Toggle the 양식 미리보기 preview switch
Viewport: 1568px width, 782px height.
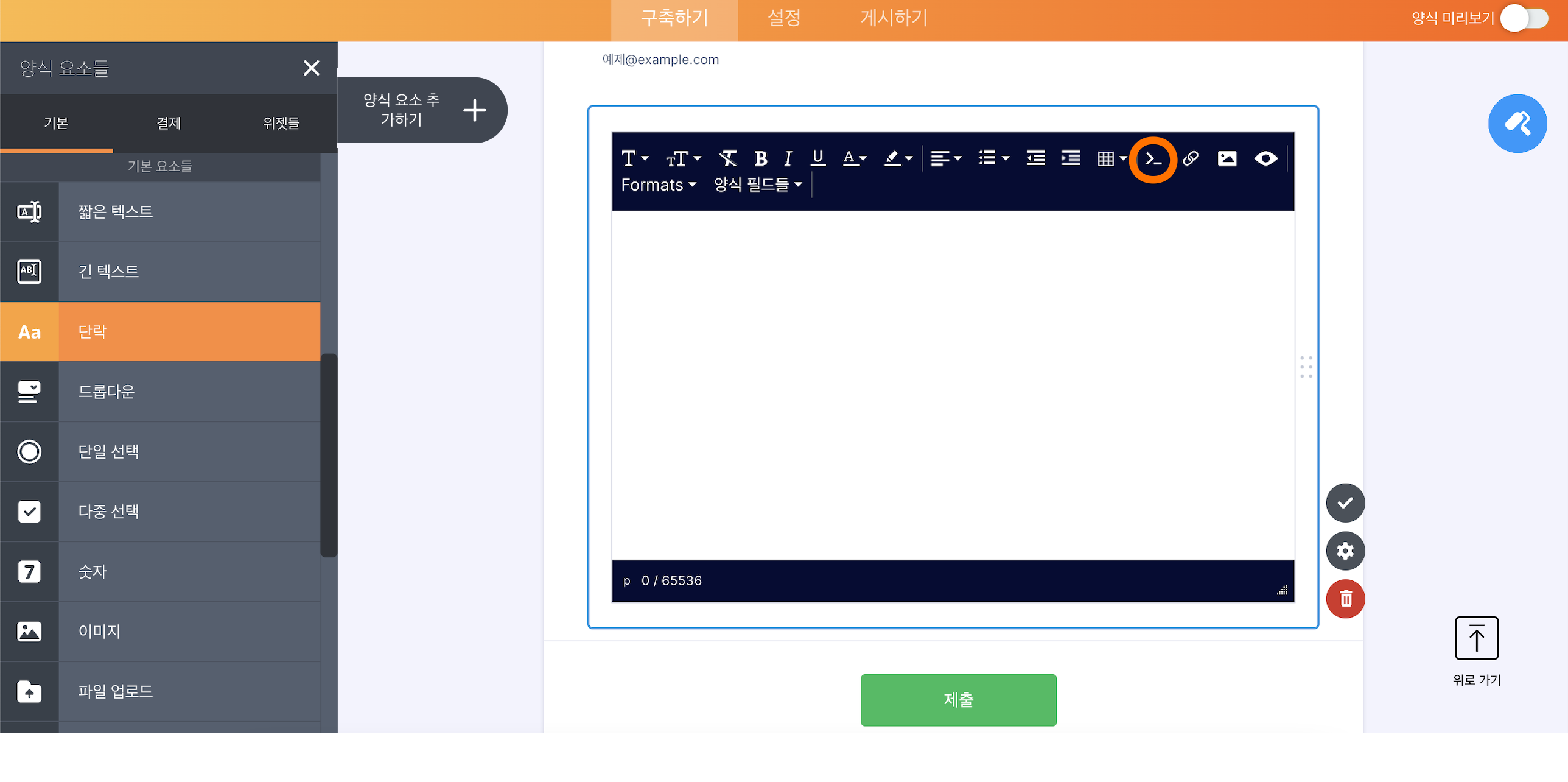tap(1524, 18)
